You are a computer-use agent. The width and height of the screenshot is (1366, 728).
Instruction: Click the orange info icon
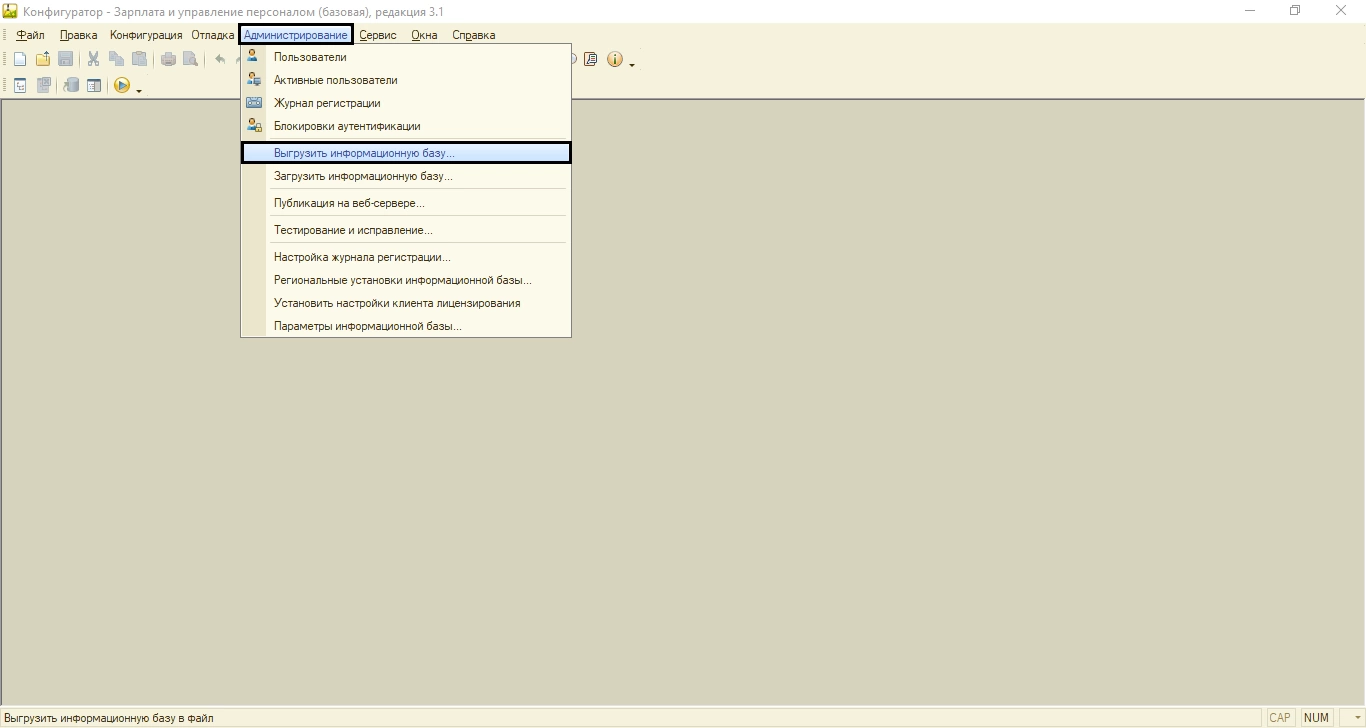[x=615, y=60]
